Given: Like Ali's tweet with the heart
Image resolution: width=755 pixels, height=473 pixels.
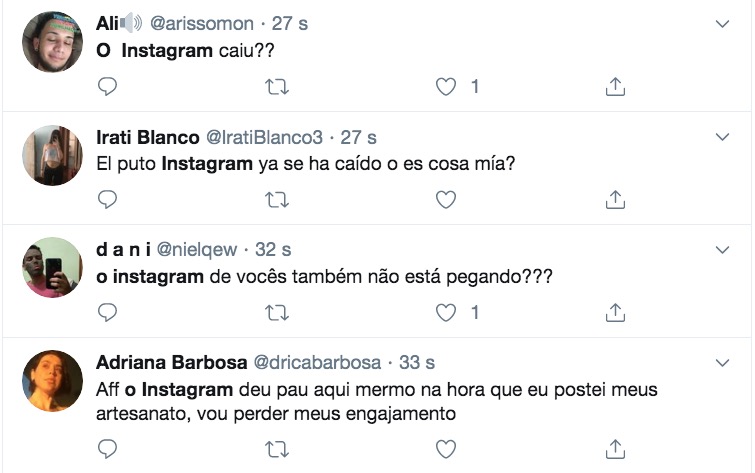Looking at the screenshot, I should click(x=446, y=87).
